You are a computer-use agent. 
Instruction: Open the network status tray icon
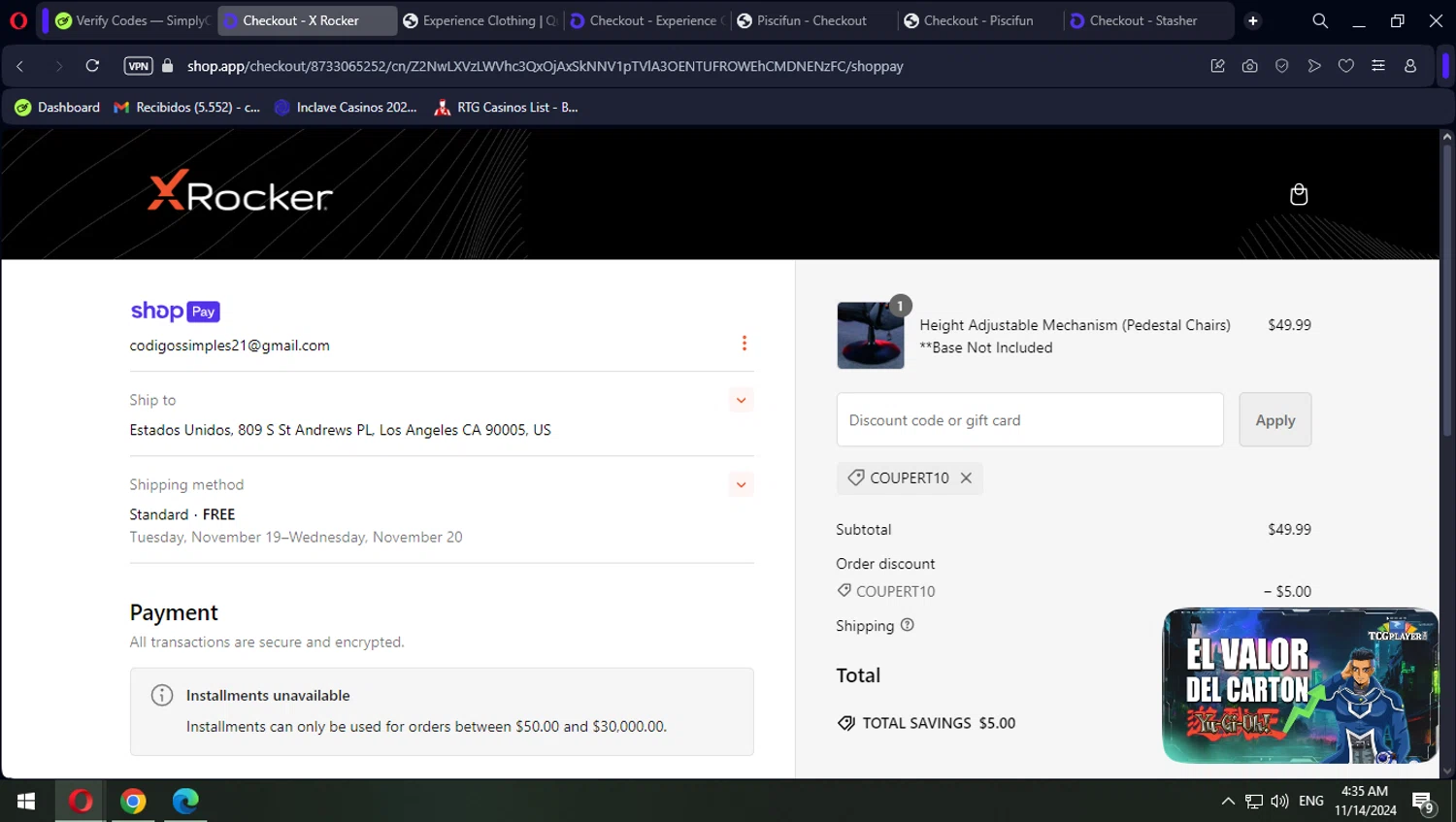[x=1254, y=801]
